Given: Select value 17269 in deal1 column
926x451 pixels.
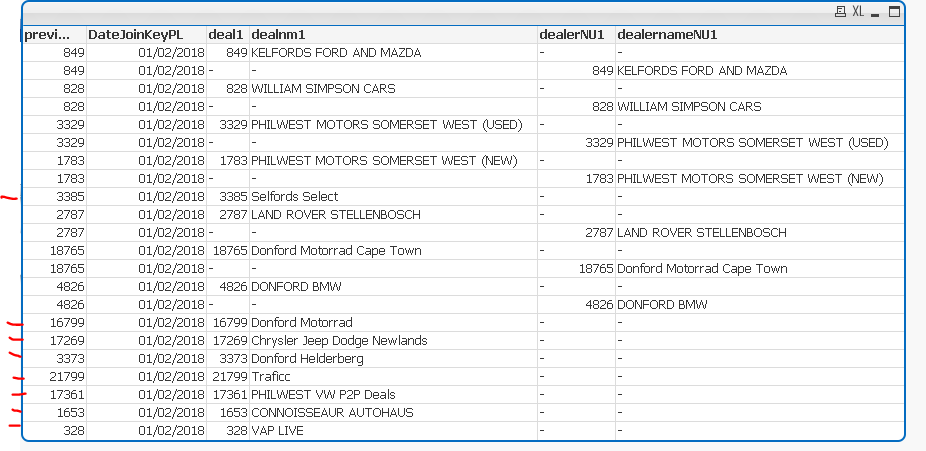Looking at the screenshot, I should point(230,341).
